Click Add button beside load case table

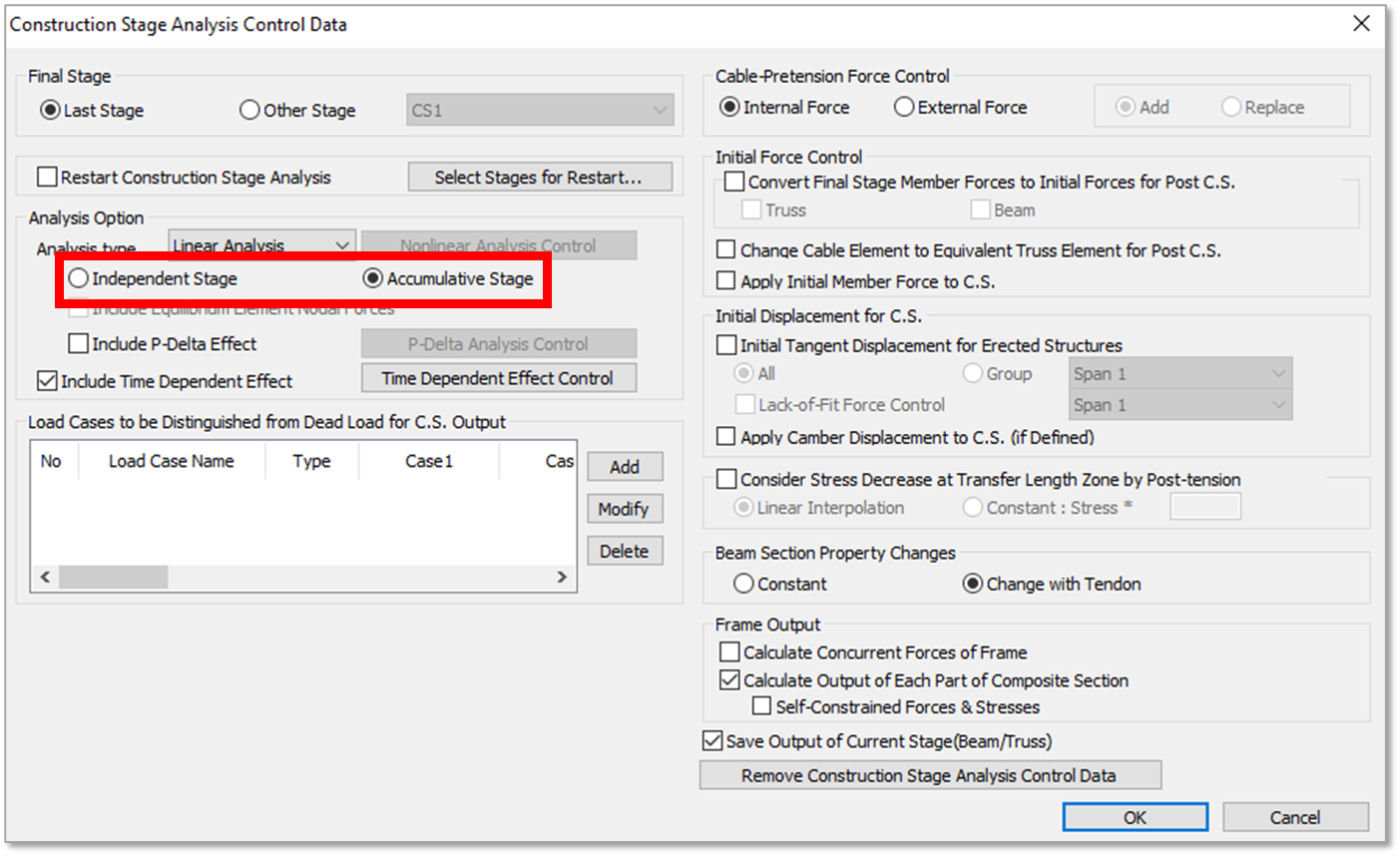[625, 467]
